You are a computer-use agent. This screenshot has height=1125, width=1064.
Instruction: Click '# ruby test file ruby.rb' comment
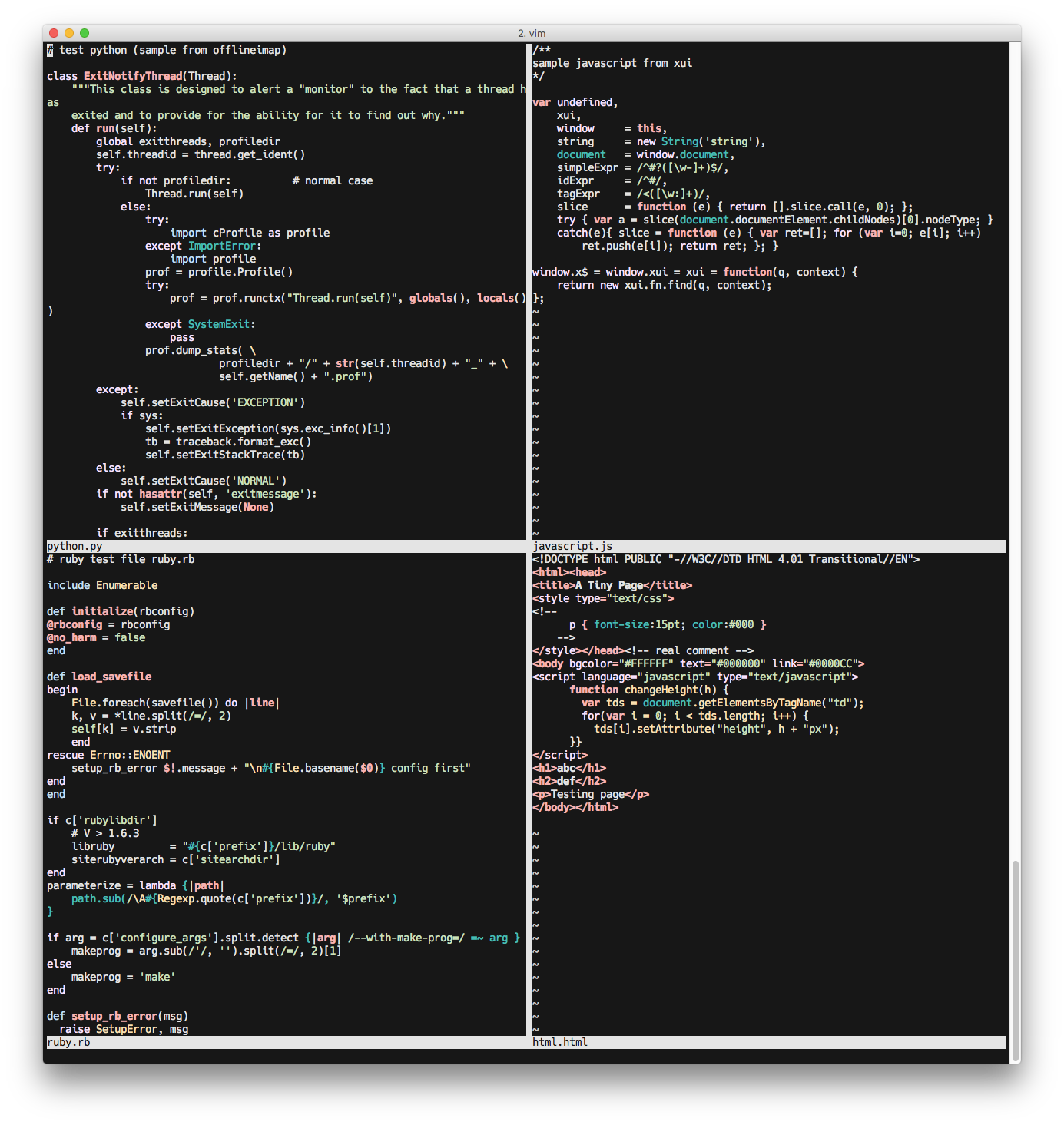point(121,559)
